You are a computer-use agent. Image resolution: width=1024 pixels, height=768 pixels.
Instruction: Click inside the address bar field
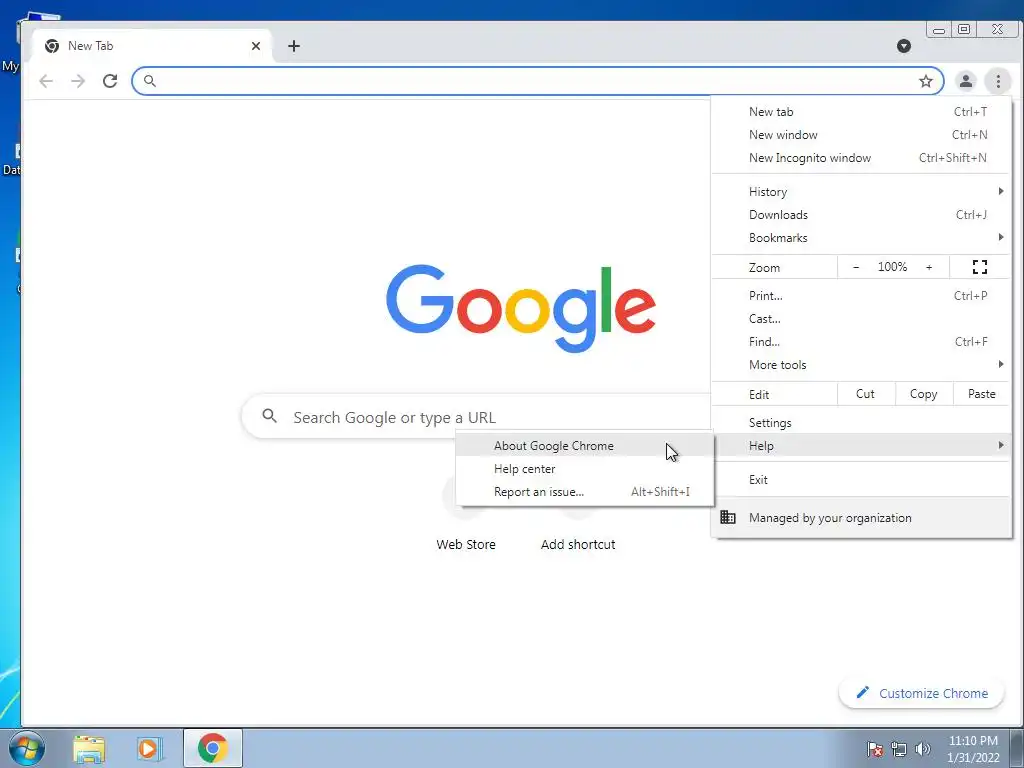click(x=536, y=81)
